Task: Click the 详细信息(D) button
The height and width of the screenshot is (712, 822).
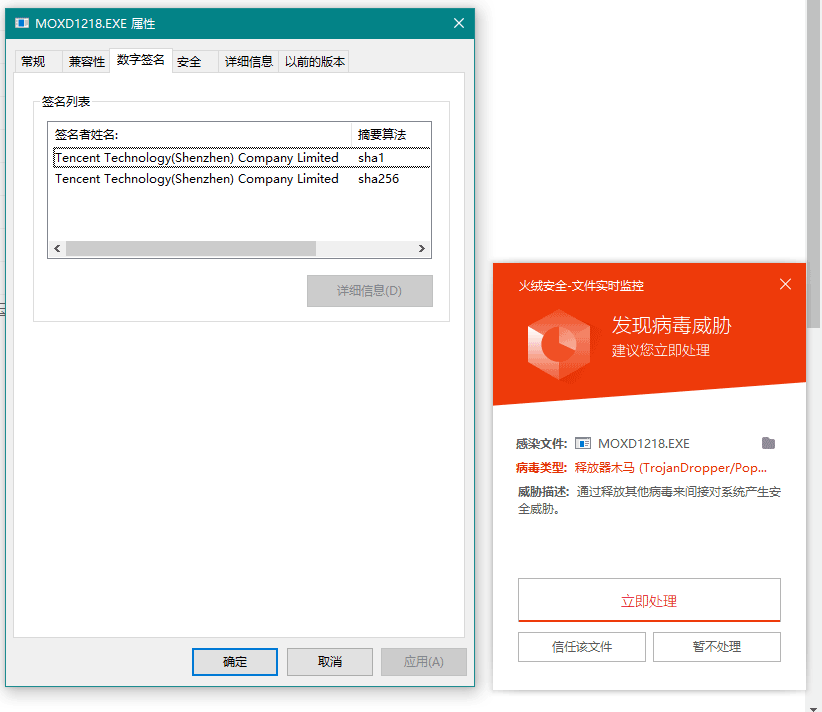Action: point(369,290)
